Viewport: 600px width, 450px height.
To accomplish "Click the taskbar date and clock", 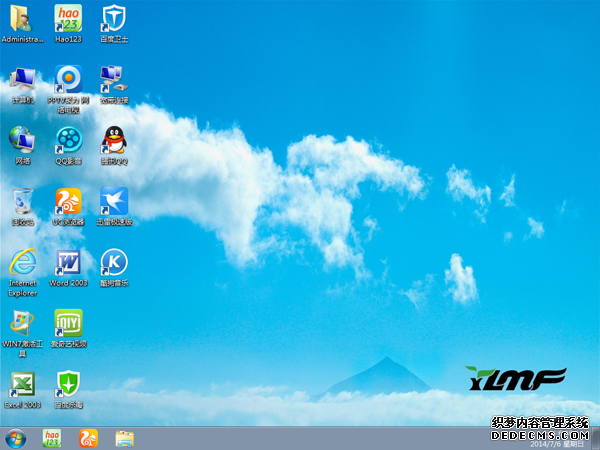I will click(x=557, y=444).
